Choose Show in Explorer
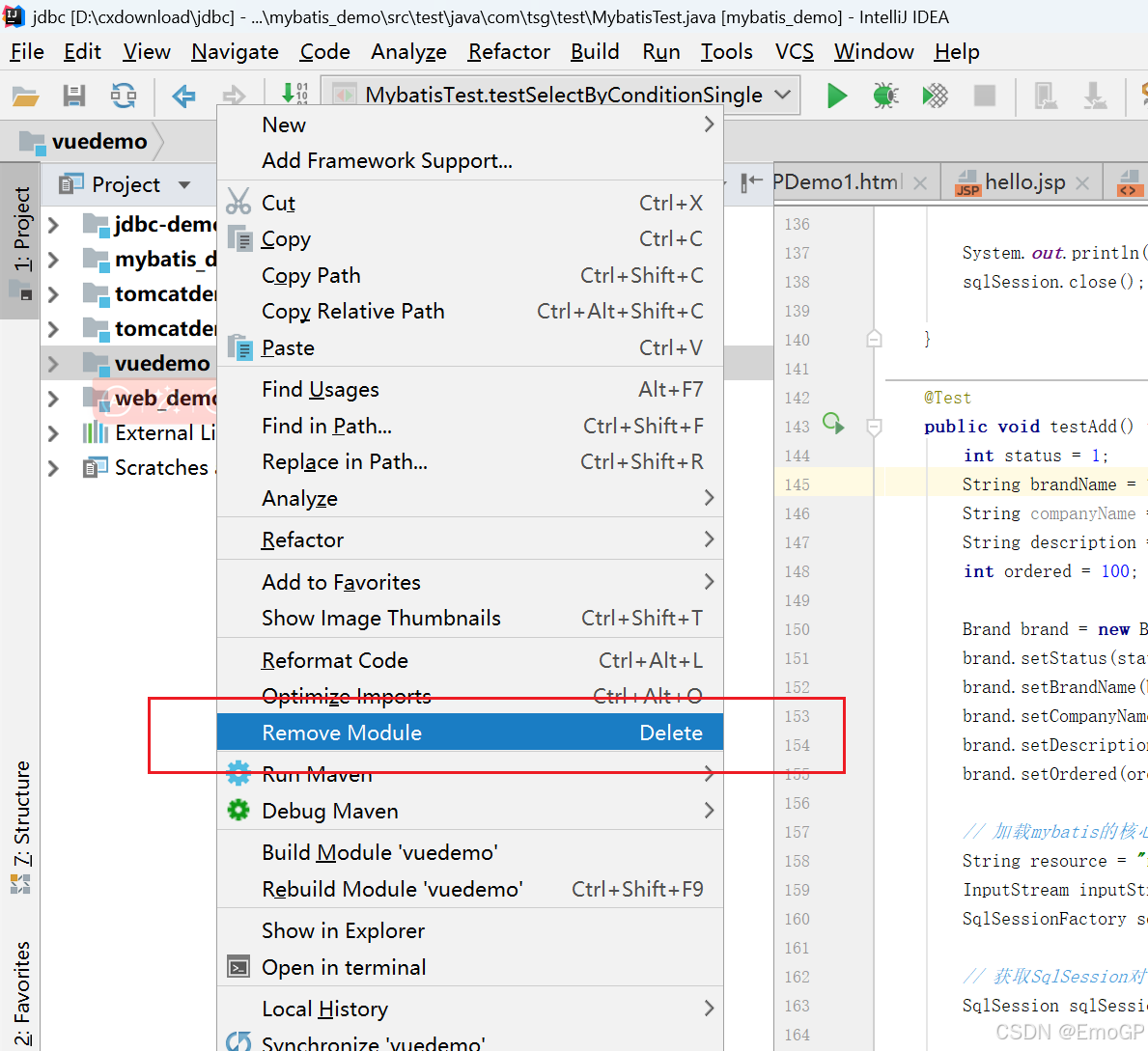The height and width of the screenshot is (1051, 1148). tap(470, 930)
